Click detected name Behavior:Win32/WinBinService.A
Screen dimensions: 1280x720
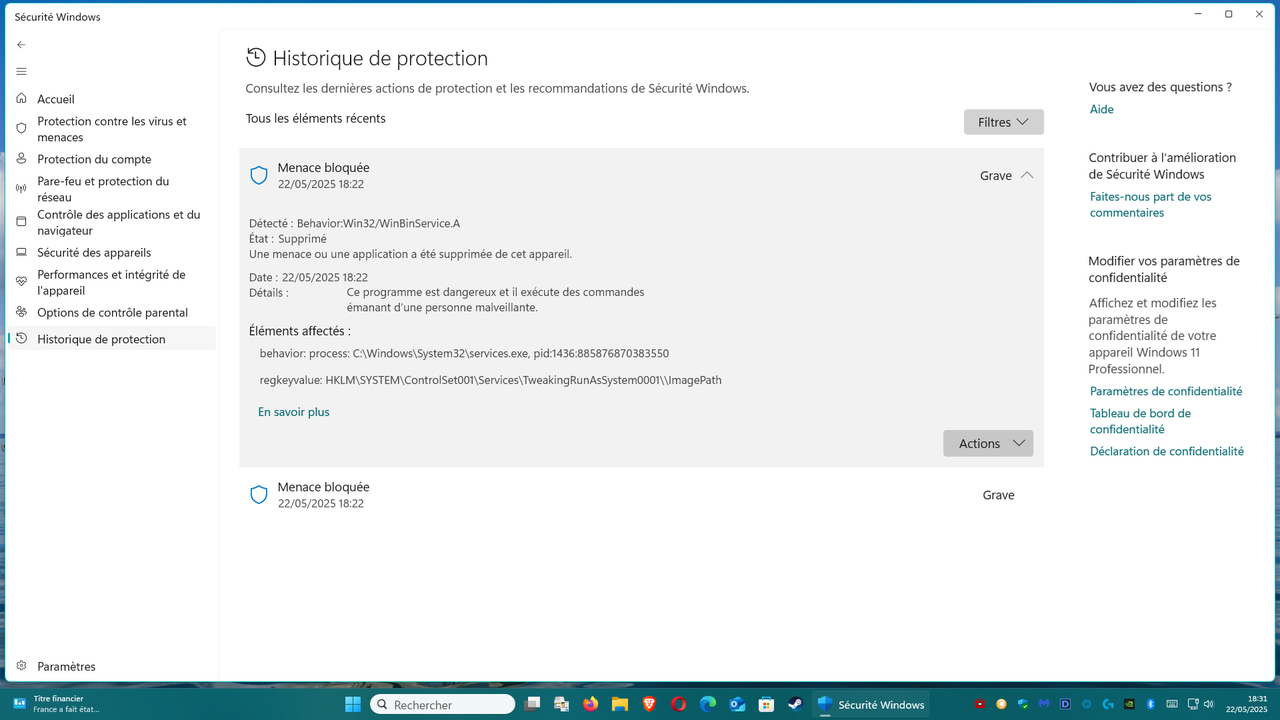(x=378, y=223)
